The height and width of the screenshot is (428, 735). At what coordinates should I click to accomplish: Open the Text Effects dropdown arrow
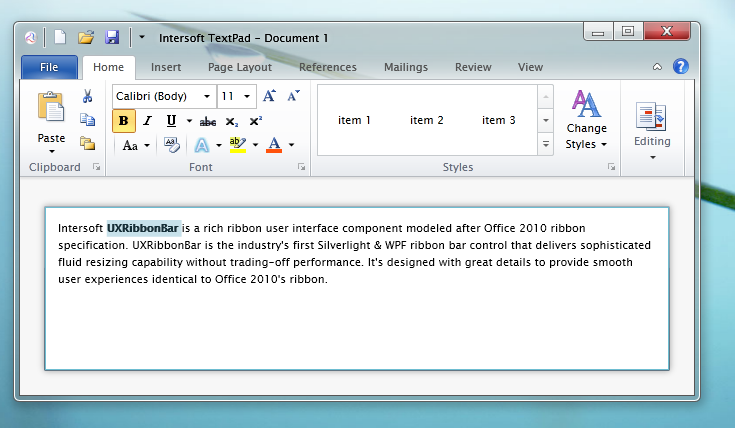pyautogui.click(x=218, y=145)
